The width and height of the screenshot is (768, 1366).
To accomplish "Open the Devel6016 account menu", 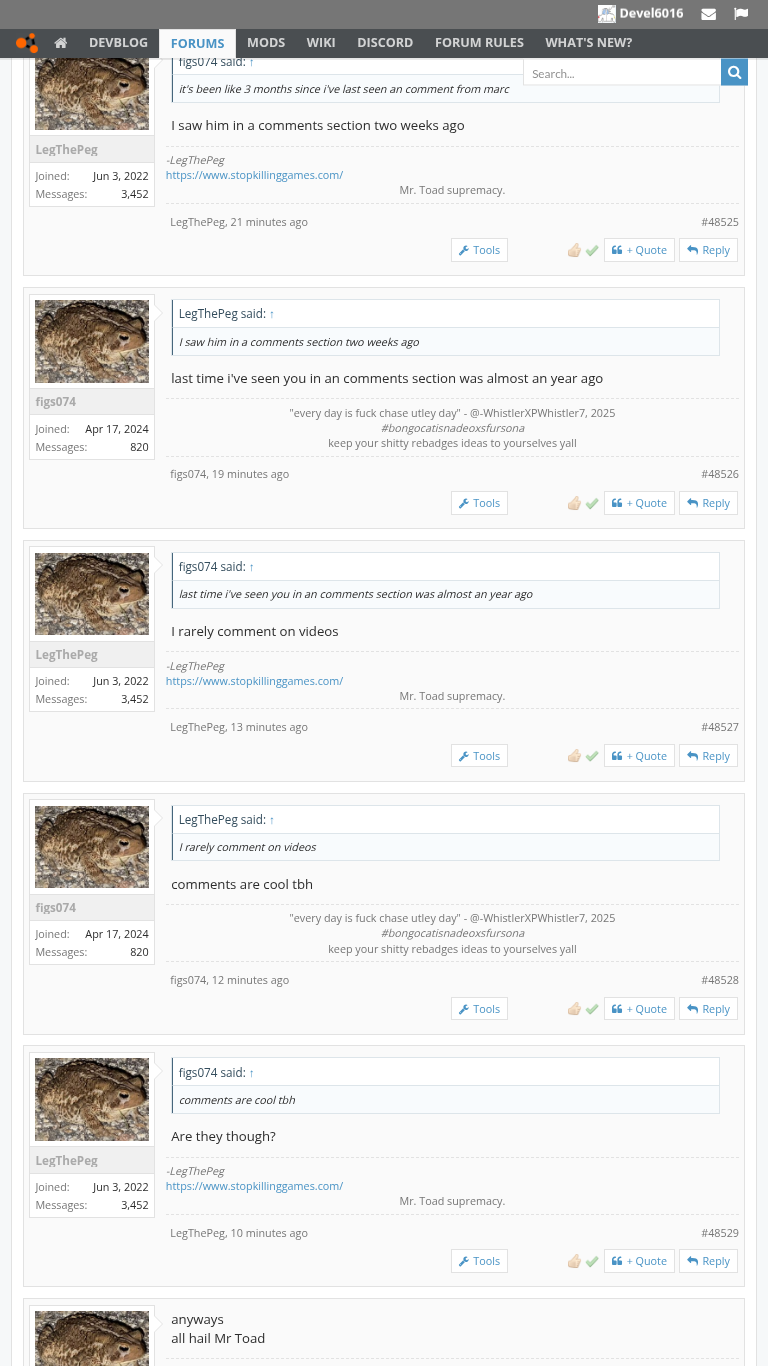I will point(641,14).
